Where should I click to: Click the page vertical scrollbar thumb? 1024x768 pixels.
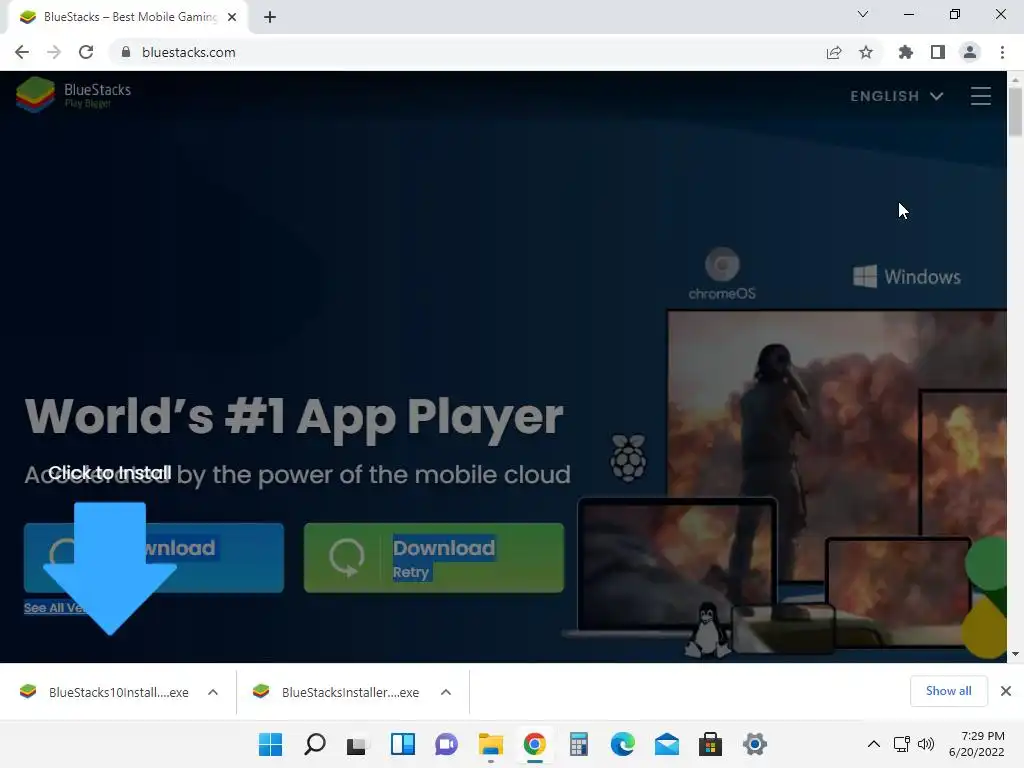[1015, 111]
